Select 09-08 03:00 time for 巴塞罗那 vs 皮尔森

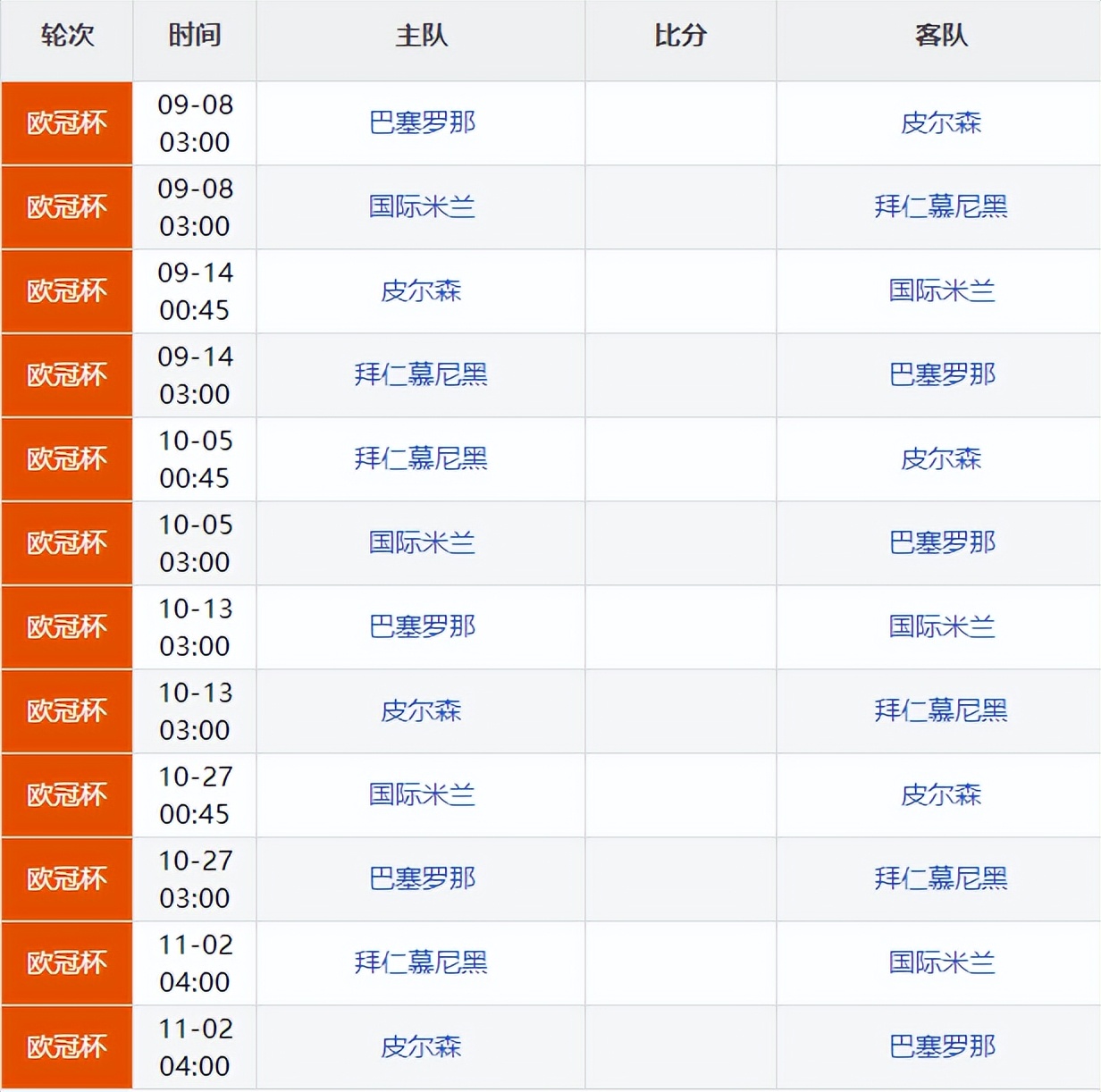coord(195,123)
